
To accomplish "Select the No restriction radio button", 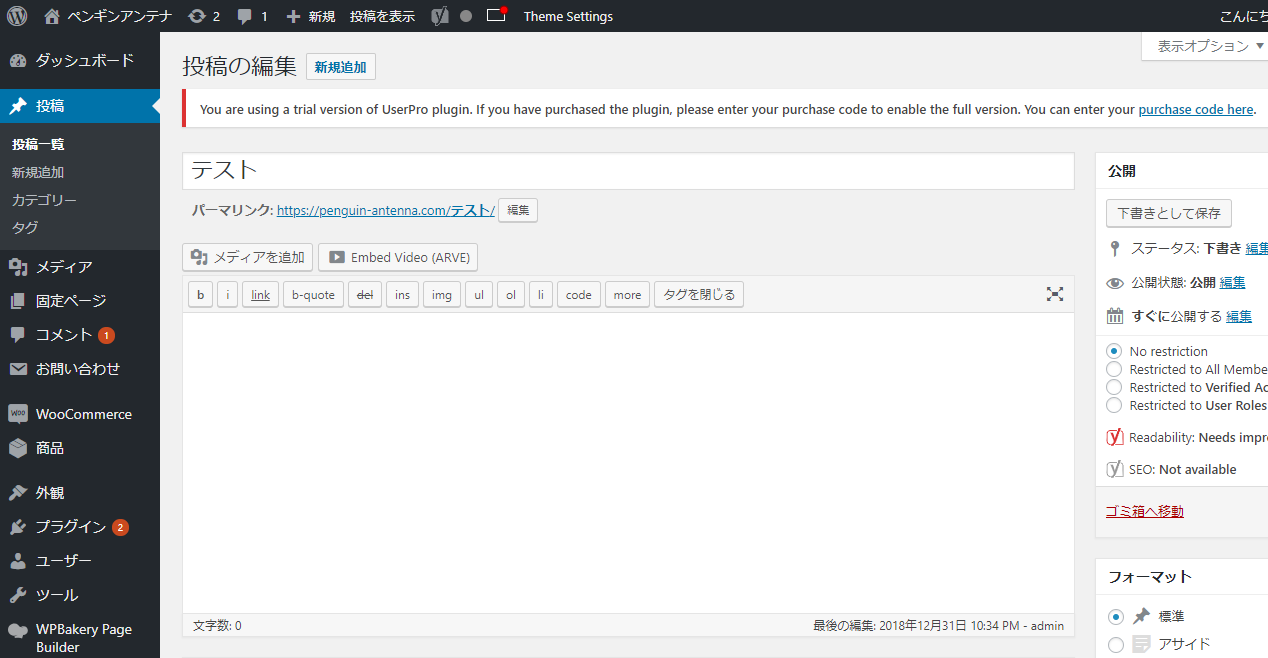I will tap(1115, 350).
